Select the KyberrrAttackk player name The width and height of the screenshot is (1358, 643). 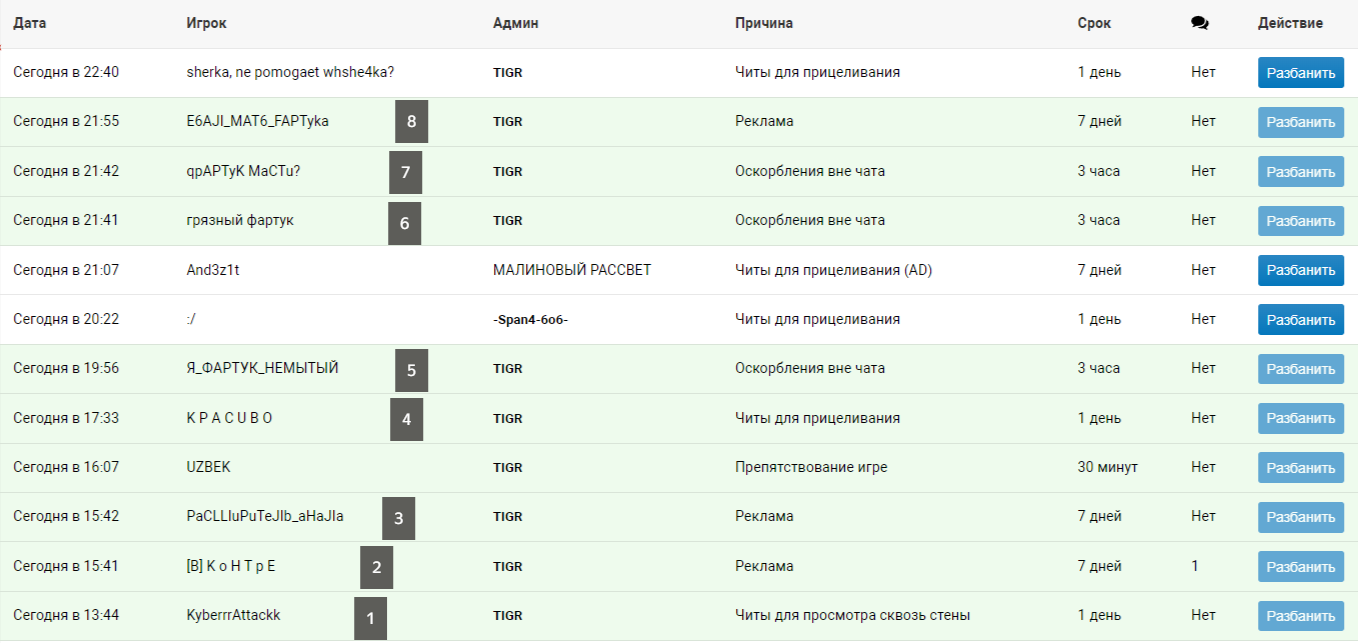(233, 616)
